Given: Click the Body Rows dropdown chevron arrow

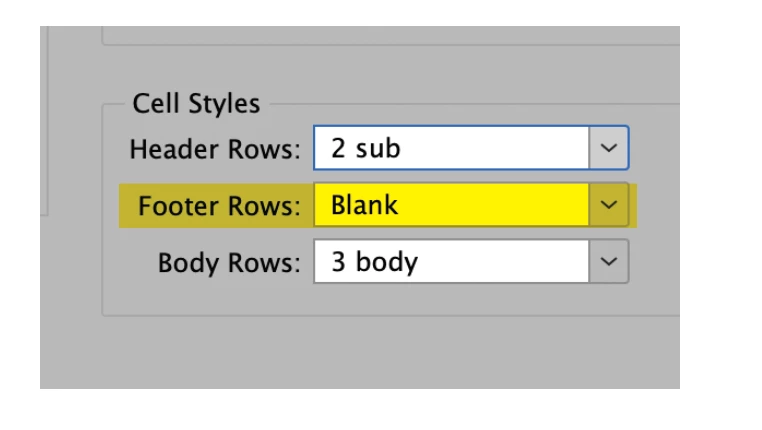Looking at the screenshot, I should coord(611,263).
